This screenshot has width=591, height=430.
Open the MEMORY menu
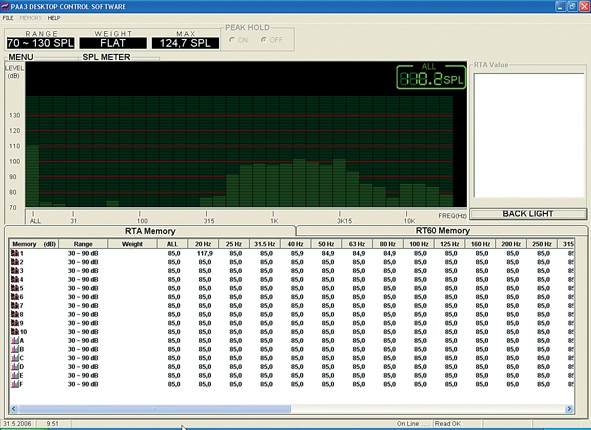[x=31, y=18]
